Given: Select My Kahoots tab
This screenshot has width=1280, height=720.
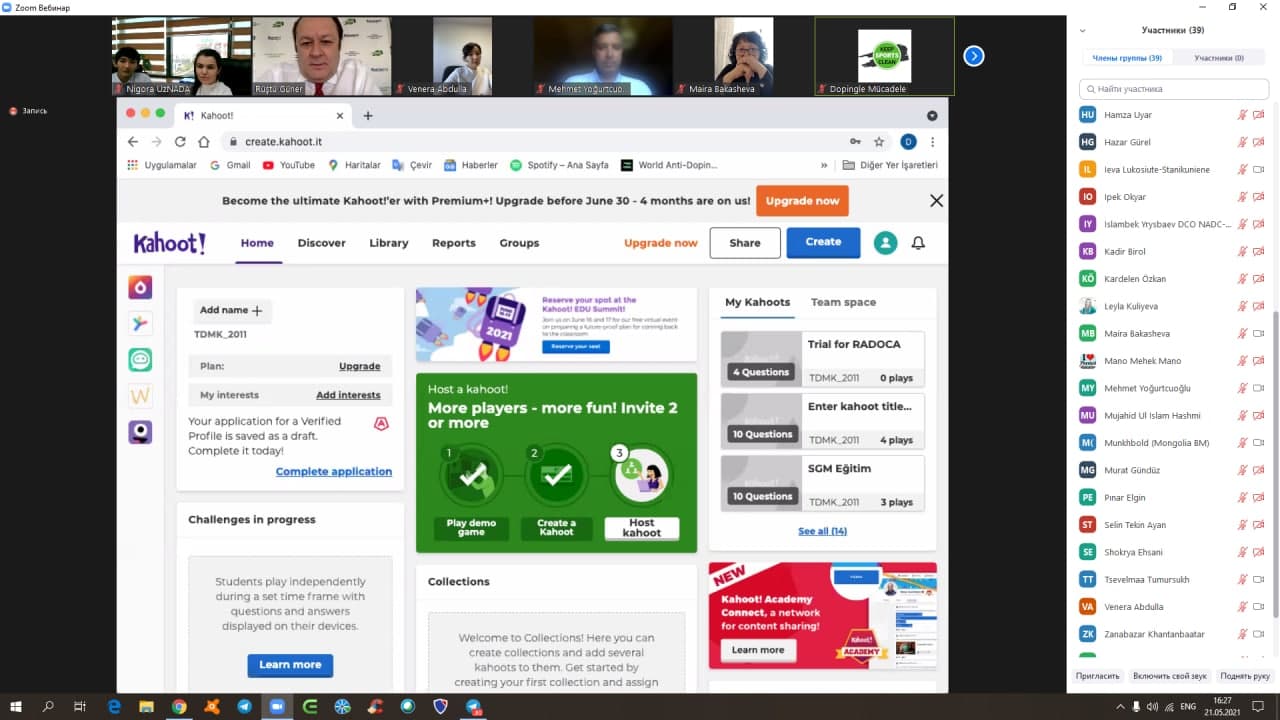Looking at the screenshot, I should pyautogui.click(x=757, y=302).
